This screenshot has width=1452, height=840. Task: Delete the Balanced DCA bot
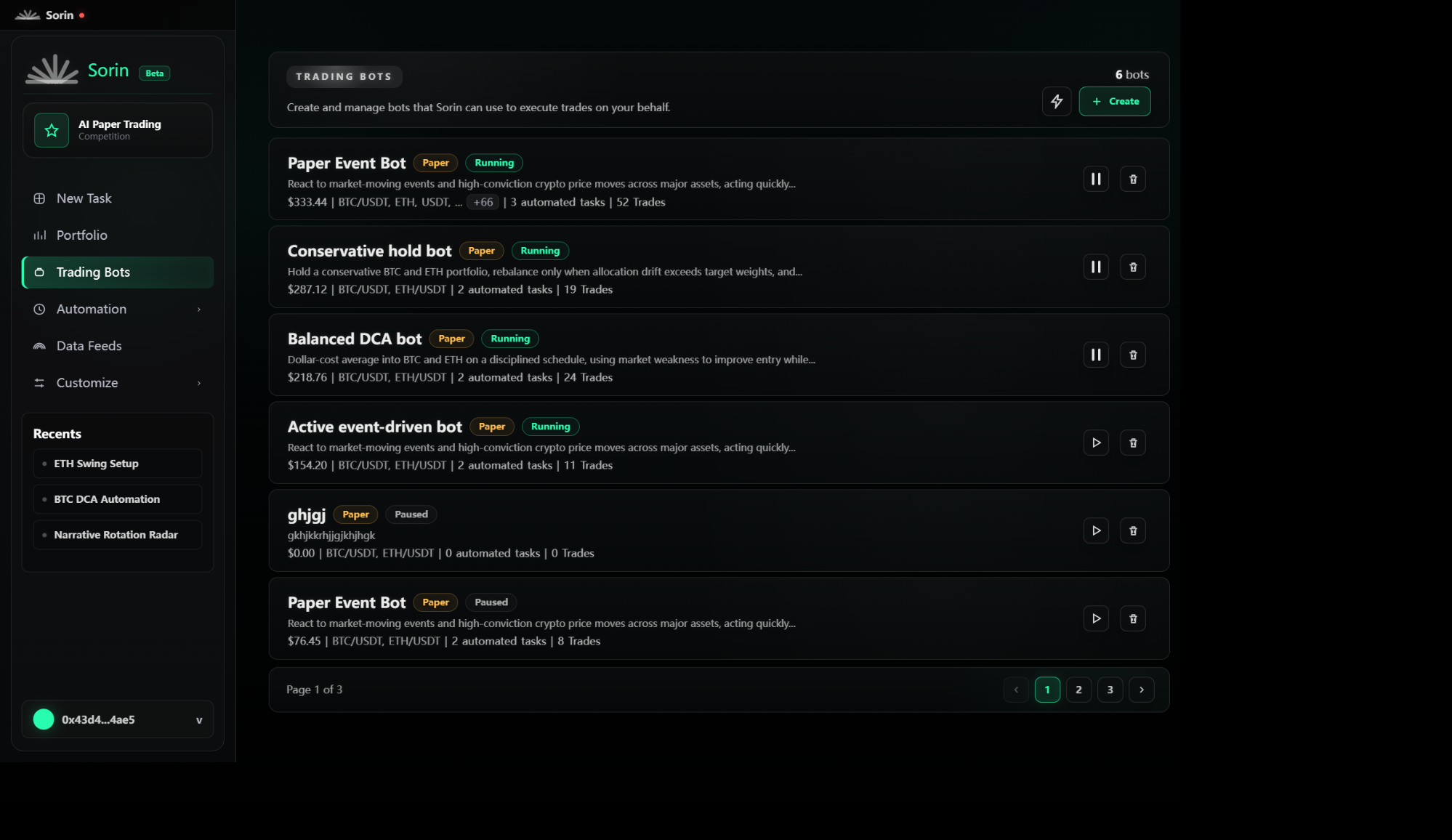(x=1133, y=355)
